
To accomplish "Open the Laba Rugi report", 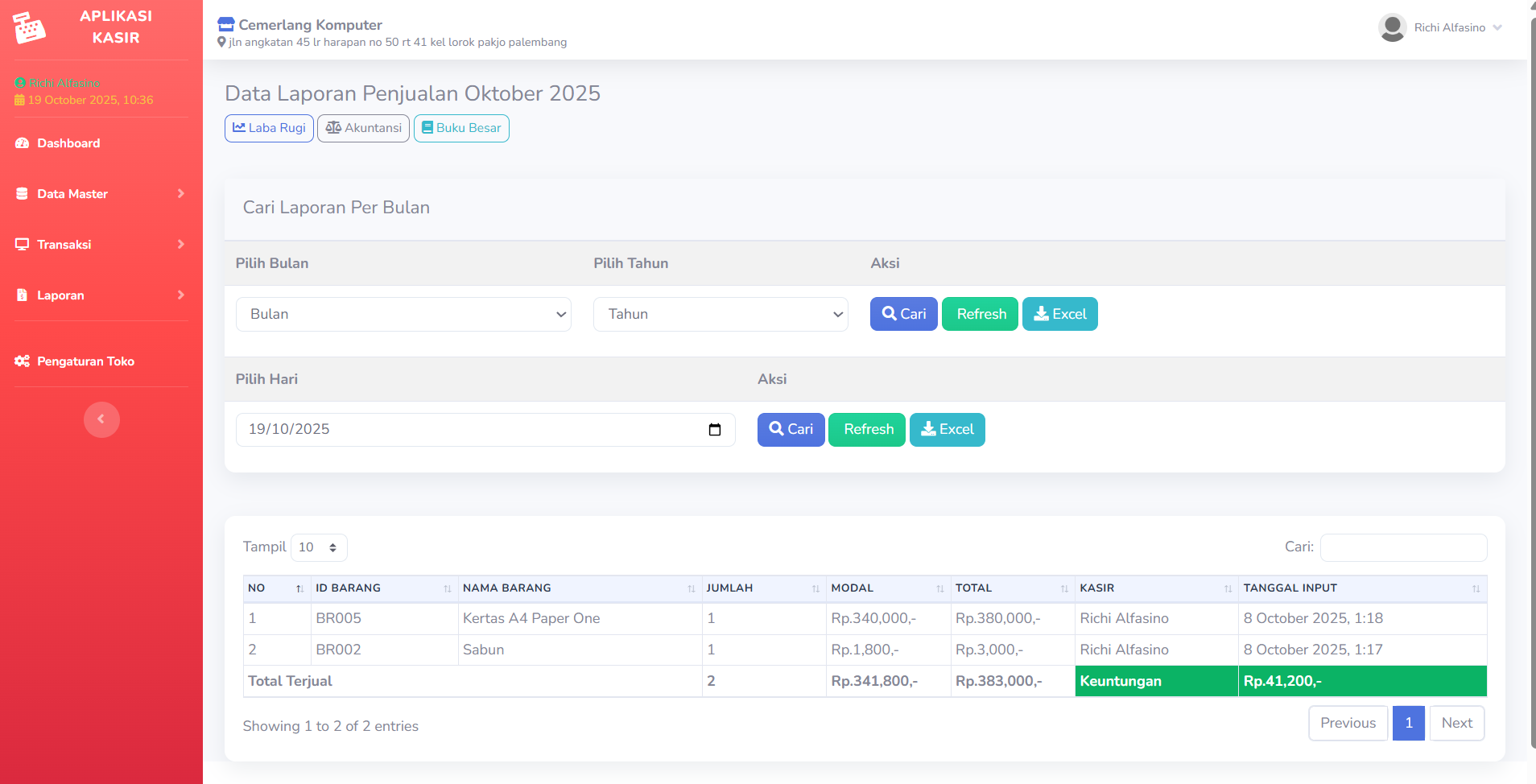I will 269,128.
